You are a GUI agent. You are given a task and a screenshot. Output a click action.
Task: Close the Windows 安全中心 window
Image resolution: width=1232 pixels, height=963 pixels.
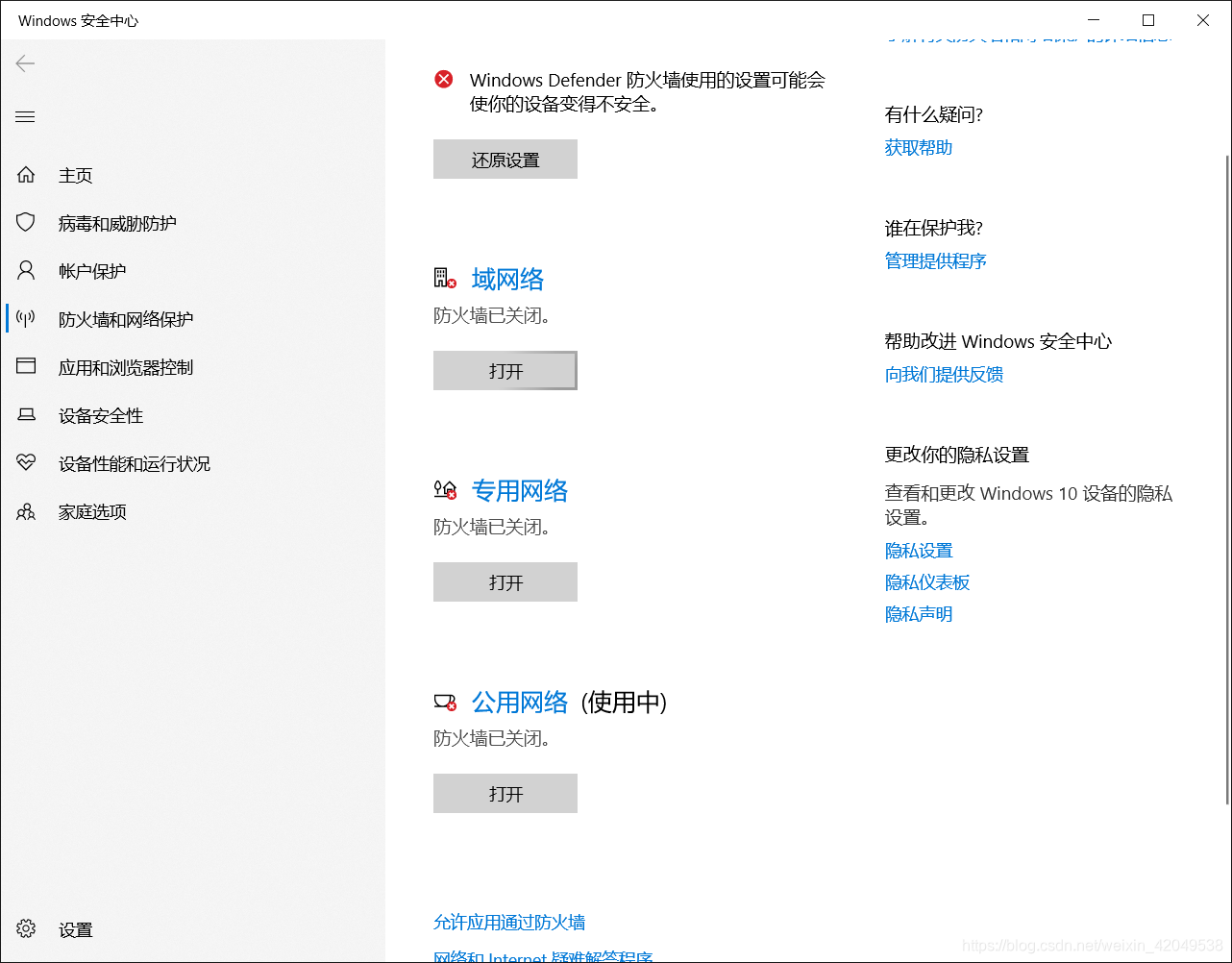pos(1203,20)
